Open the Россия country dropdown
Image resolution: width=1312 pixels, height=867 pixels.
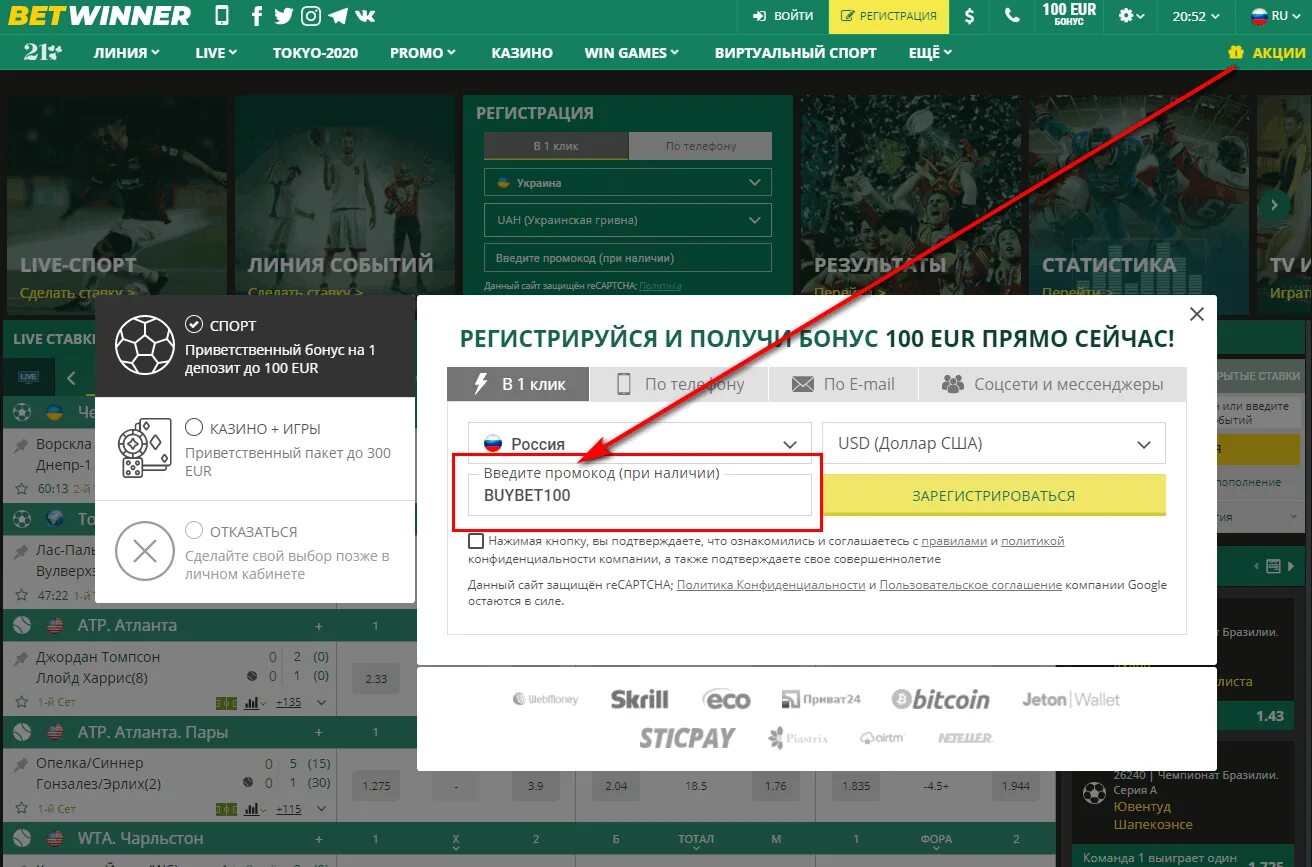[640, 443]
